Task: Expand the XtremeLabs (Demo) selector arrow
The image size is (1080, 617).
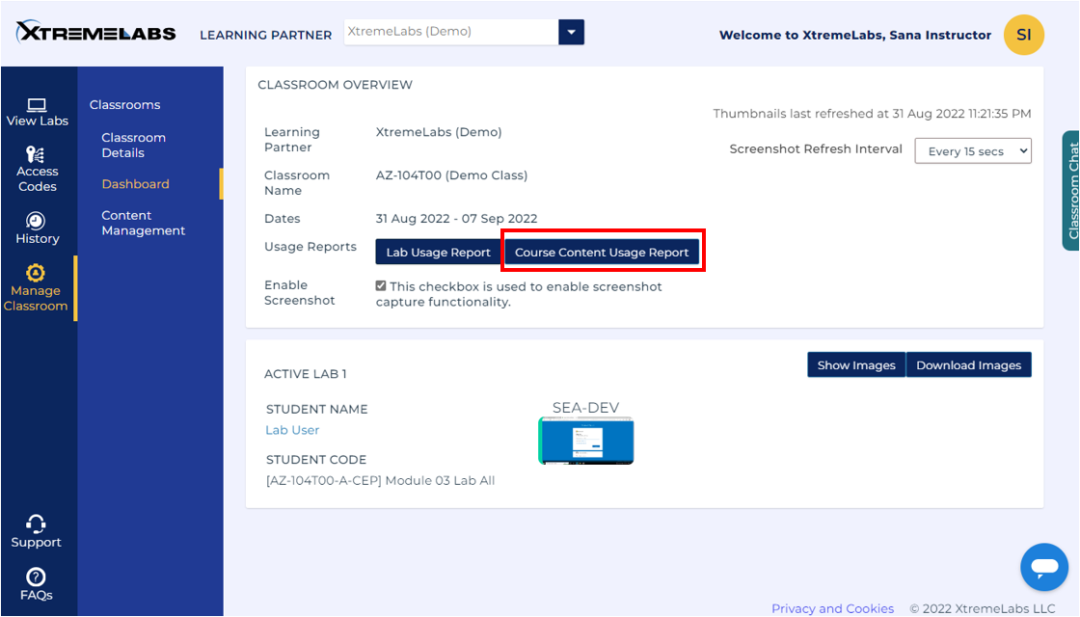Action: tap(571, 31)
